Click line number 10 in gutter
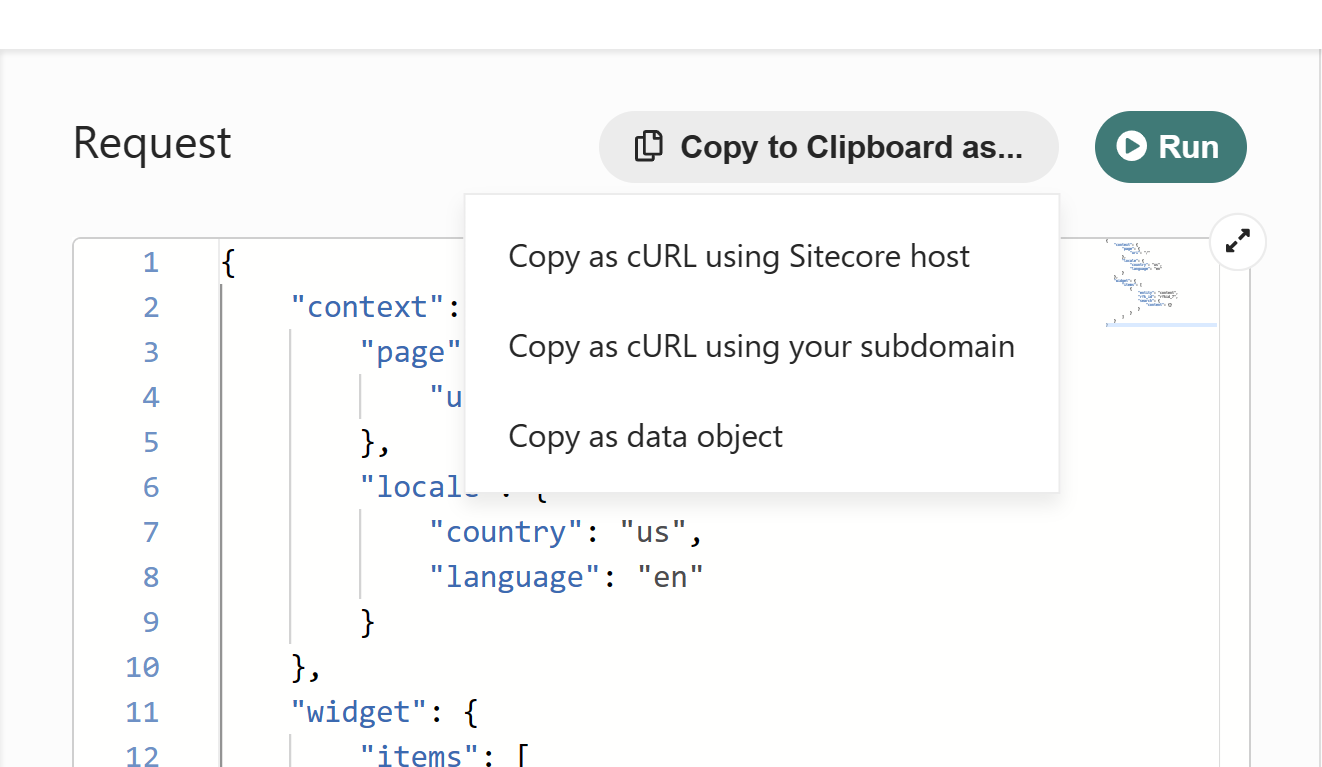 click(142, 667)
